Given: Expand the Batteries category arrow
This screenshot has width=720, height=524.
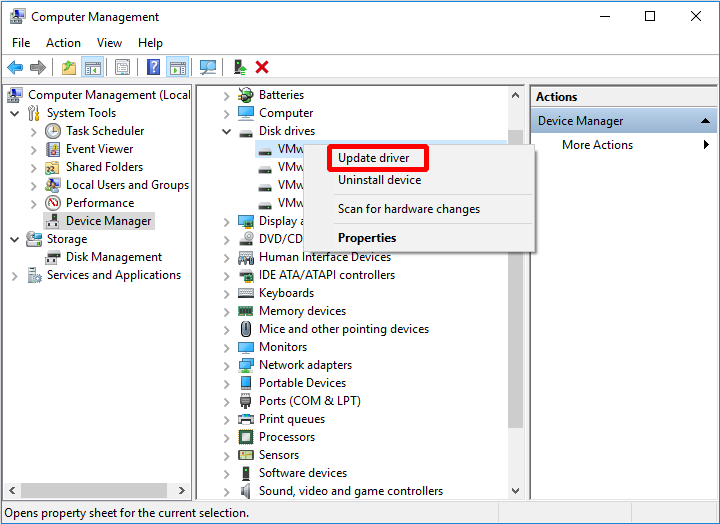Looking at the screenshot, I should coord(226,96).
